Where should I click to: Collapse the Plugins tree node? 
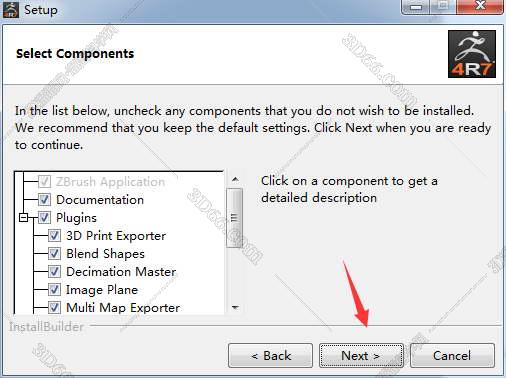[23, 218]
